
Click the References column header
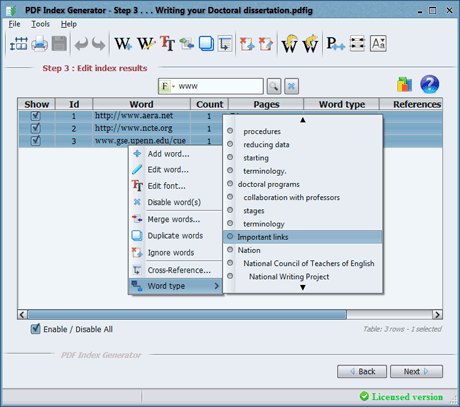(411, 104)
